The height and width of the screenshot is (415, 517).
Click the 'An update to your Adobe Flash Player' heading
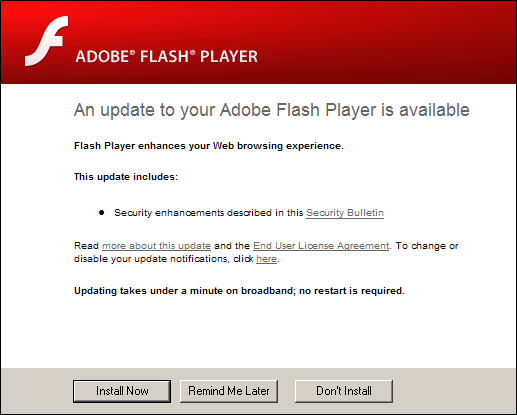coord(272,110)
